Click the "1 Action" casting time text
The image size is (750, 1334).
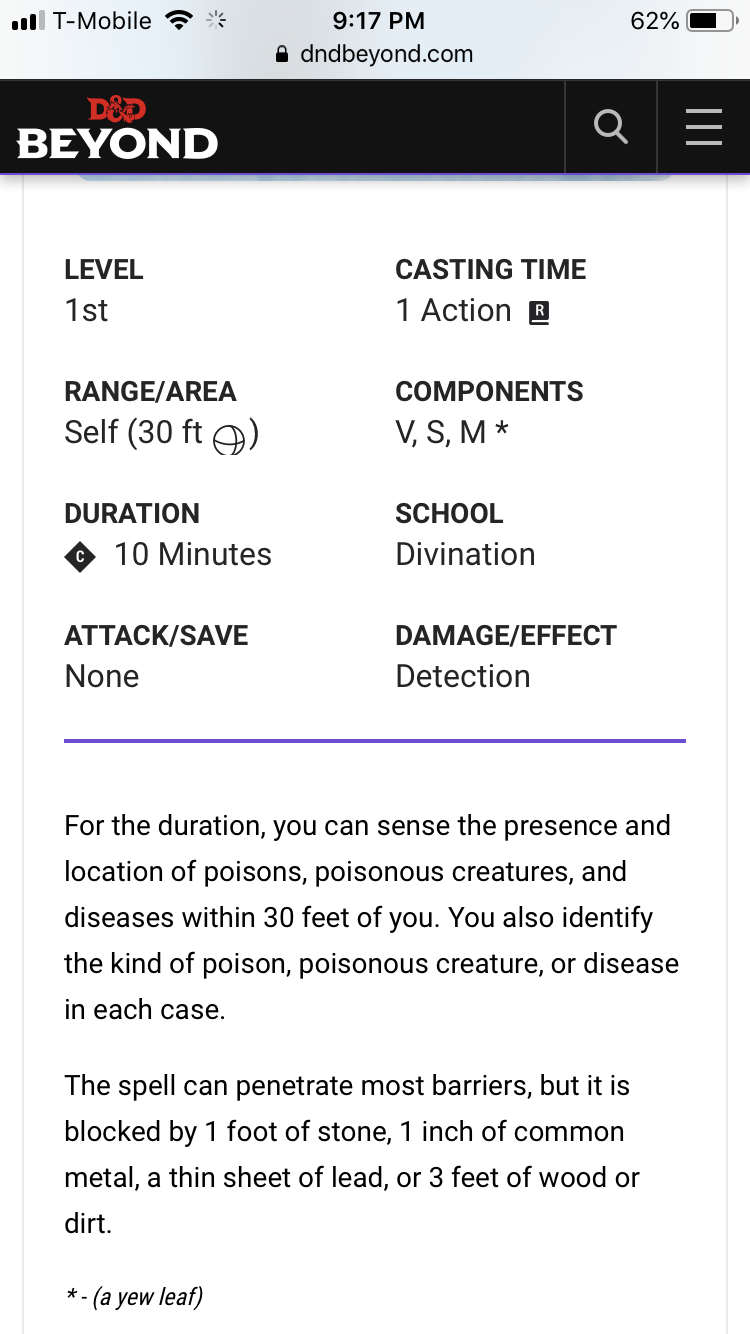coord(453,310)
